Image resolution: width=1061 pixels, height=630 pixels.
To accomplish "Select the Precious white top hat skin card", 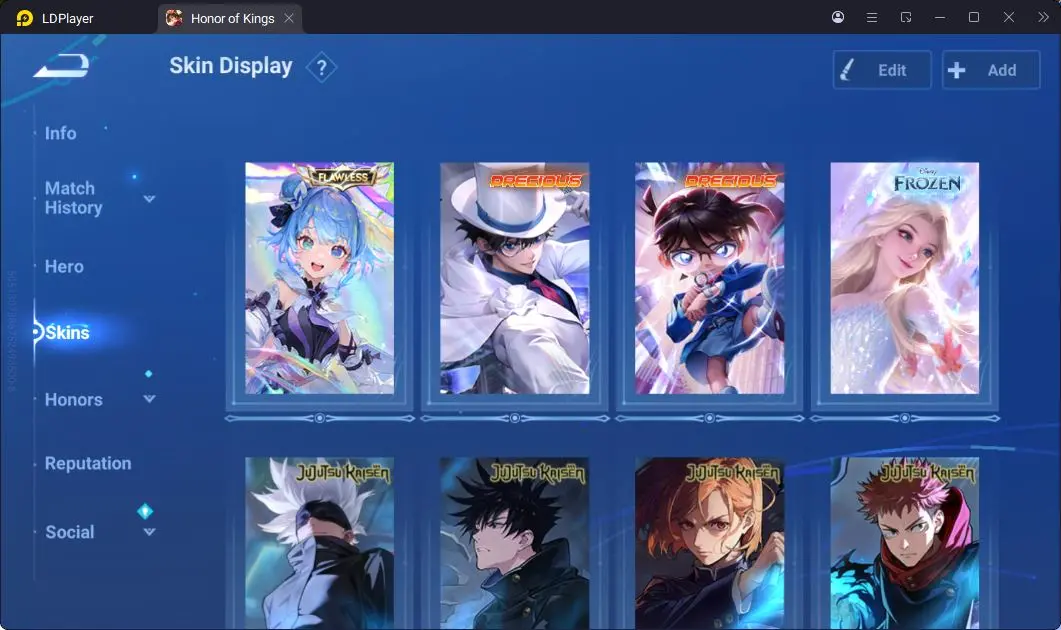I will click(x=514, y=278).
